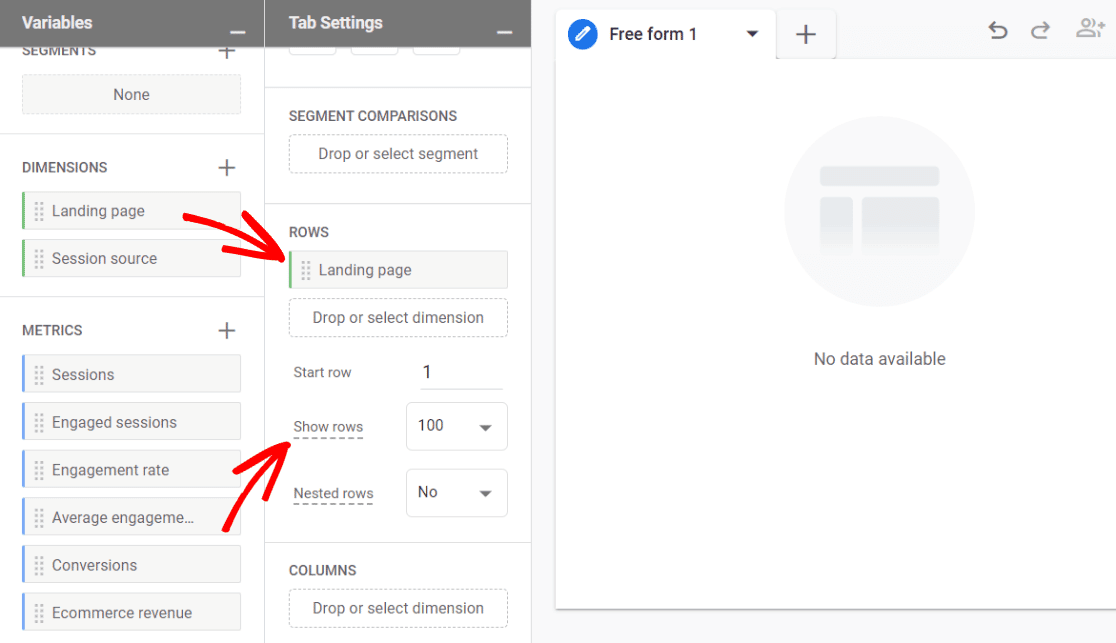Undo the last change
Image resolution: width=1116 pixels, height=643 pixels.
click(x=997, y=30)
